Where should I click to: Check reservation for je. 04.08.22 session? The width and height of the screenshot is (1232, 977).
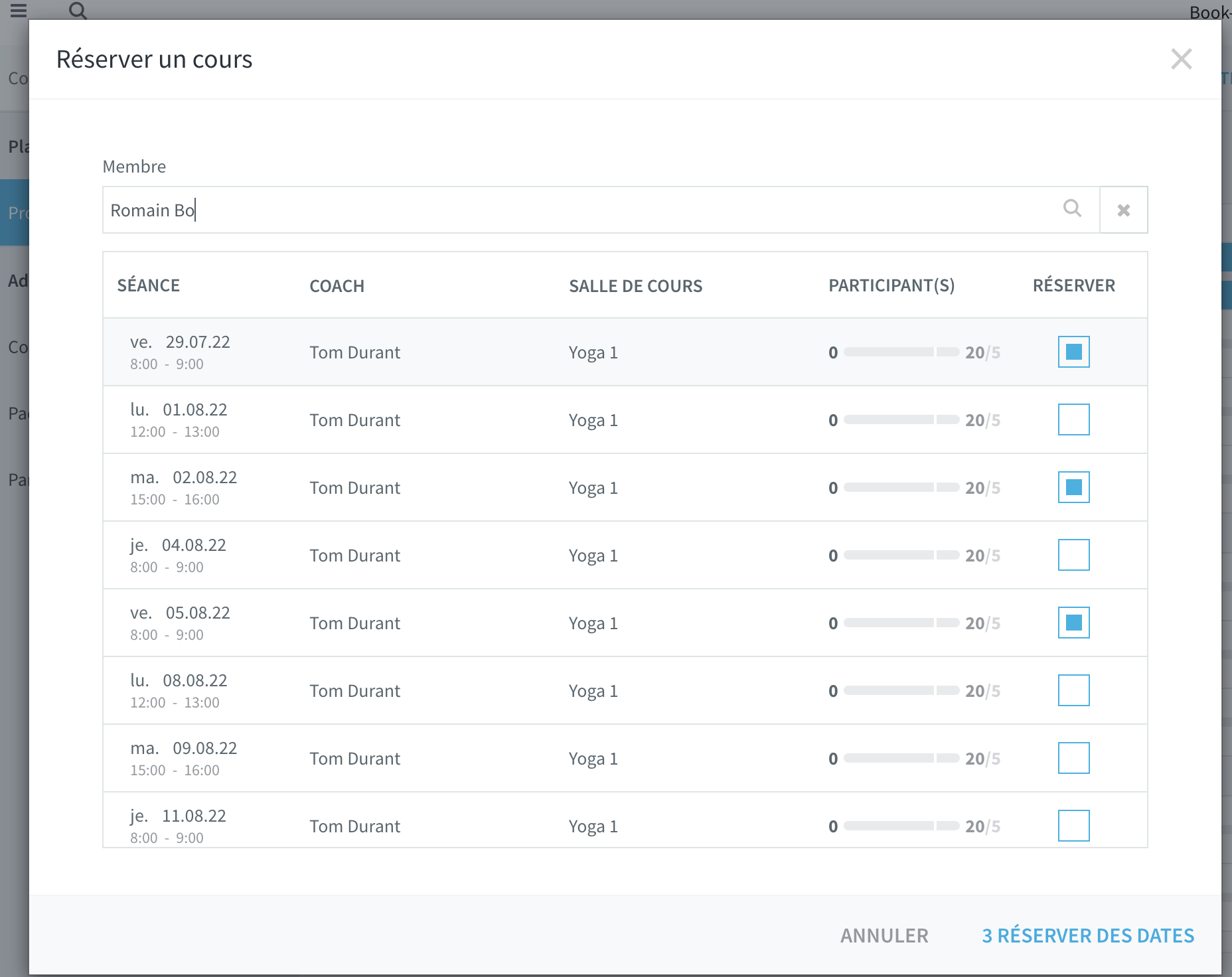pyautogui.click(x=1074, y=555)
